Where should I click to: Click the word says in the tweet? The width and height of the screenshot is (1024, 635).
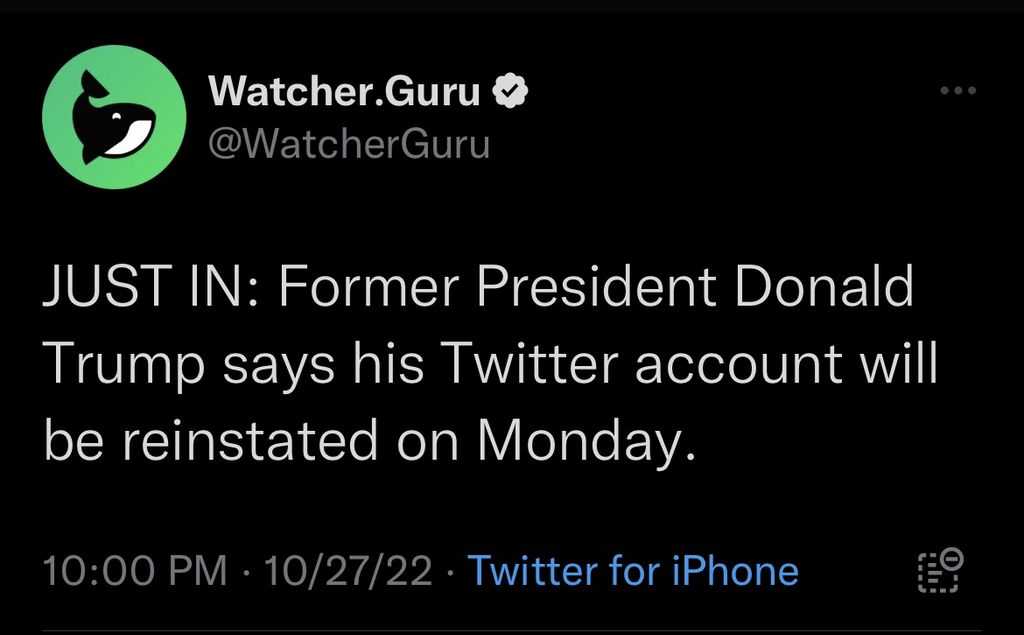pos(279,367)
